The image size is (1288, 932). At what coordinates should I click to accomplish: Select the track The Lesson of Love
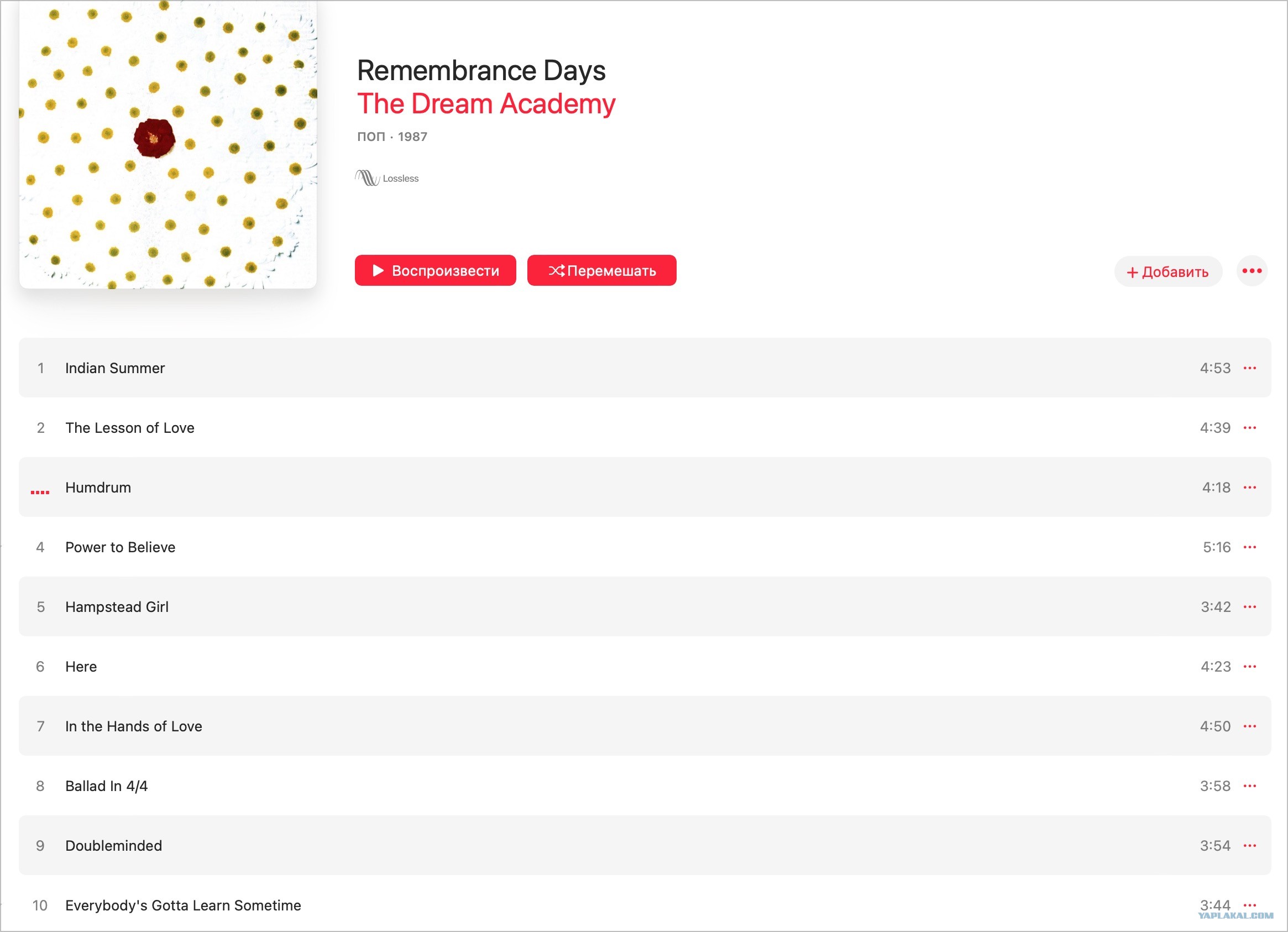pos(645,428)
